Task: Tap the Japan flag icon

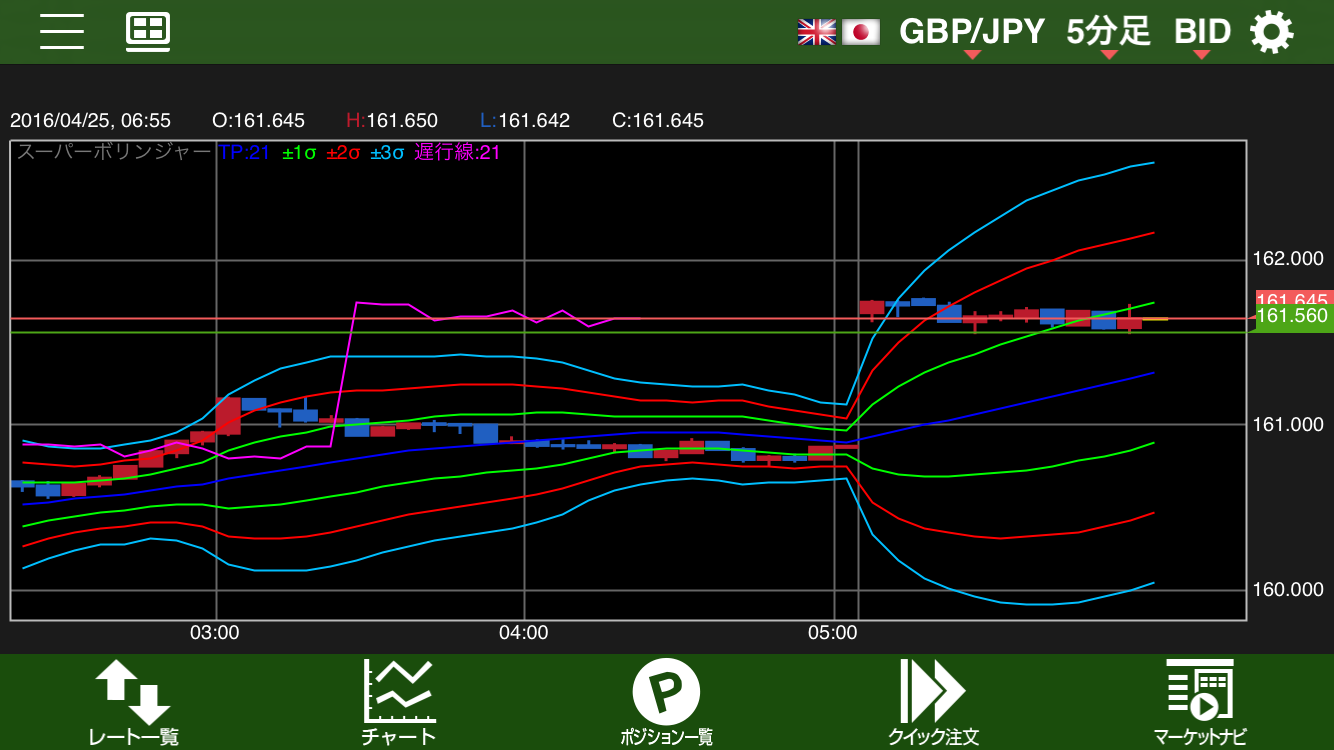Action: [860, 32]
